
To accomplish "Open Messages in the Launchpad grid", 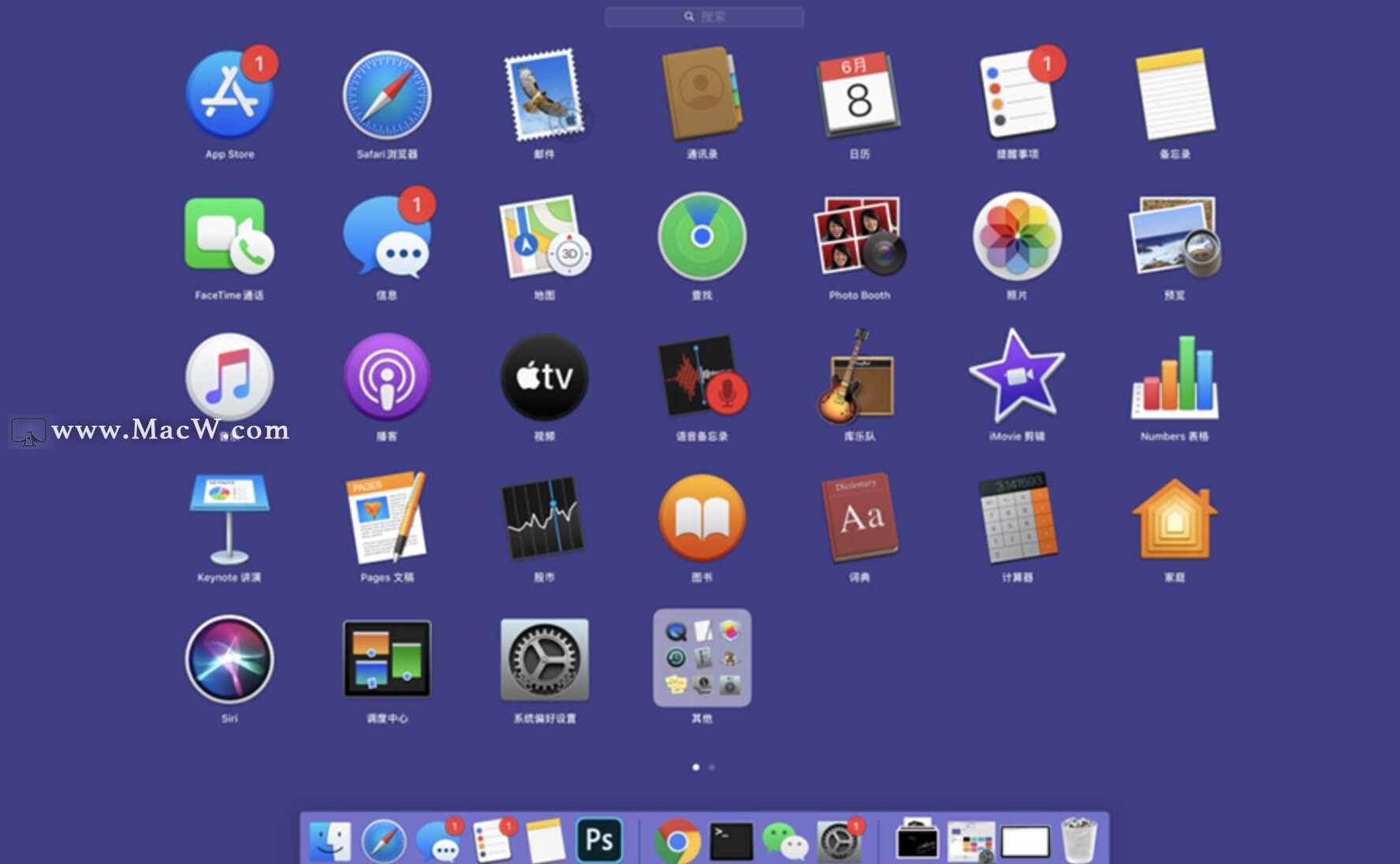I will coord(387,236).
